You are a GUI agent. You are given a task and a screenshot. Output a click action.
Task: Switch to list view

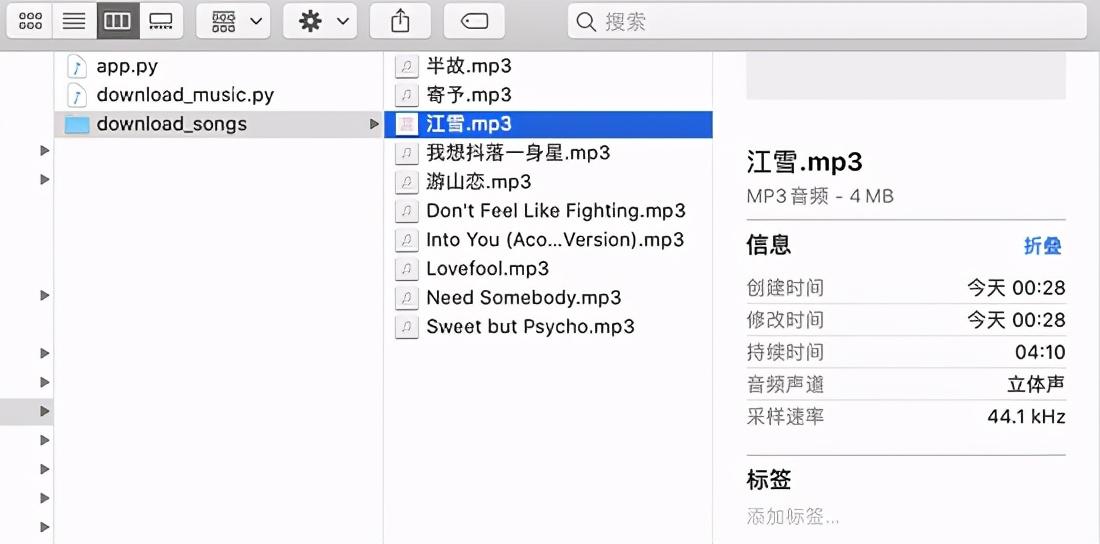pyautogui.click(x=74, y=21)
